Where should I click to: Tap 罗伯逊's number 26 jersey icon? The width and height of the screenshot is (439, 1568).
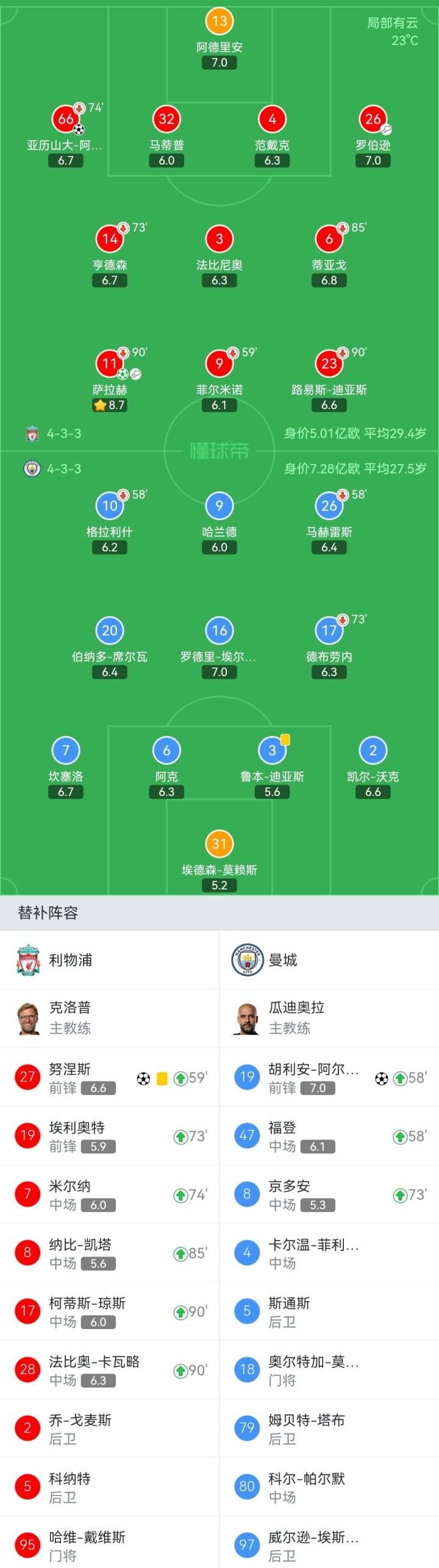coord(373,119)
